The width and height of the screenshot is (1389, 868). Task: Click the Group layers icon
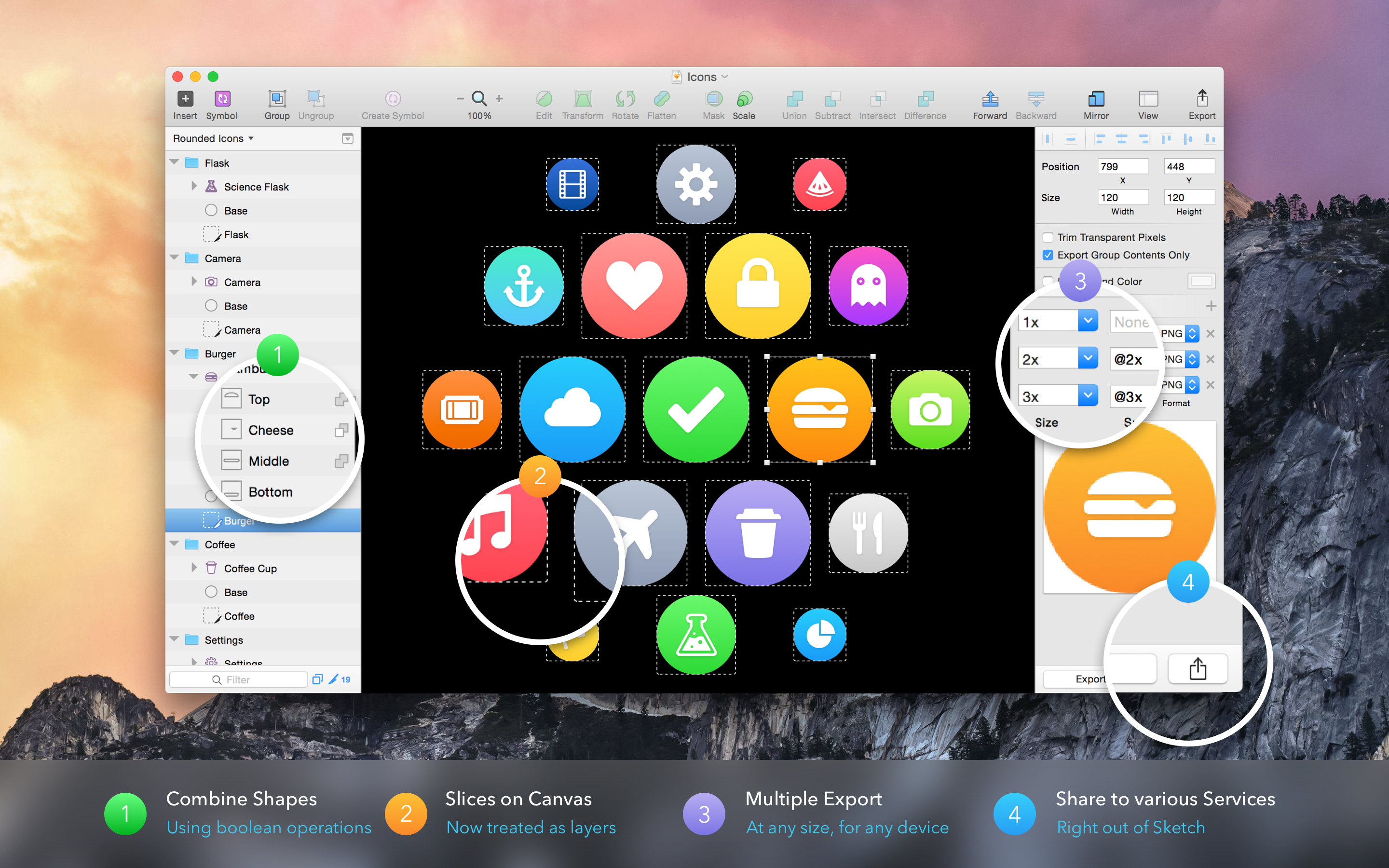pos(277,99)
